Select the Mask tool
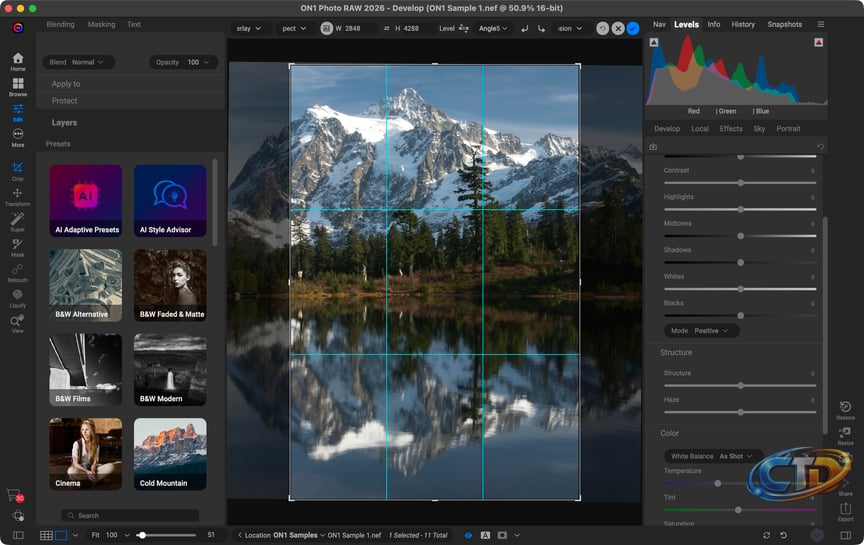The width and height of the screenshot is (864, 545). coord(18,247)
